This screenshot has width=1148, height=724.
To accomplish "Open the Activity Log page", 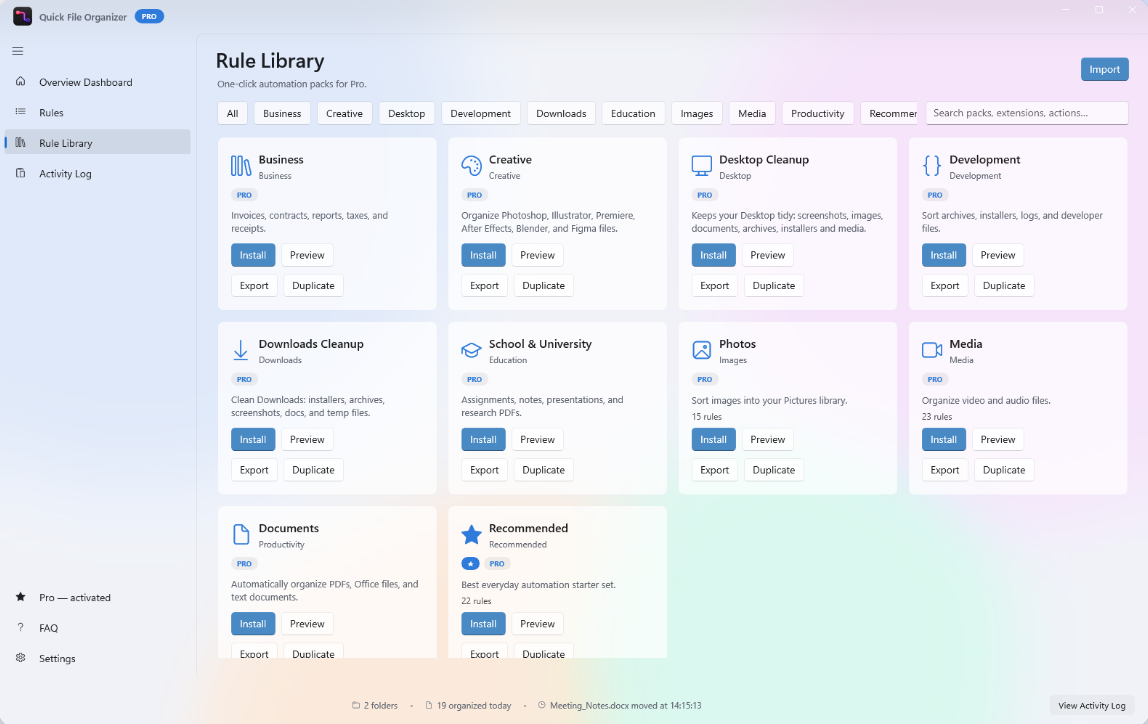I will point(97,173).
